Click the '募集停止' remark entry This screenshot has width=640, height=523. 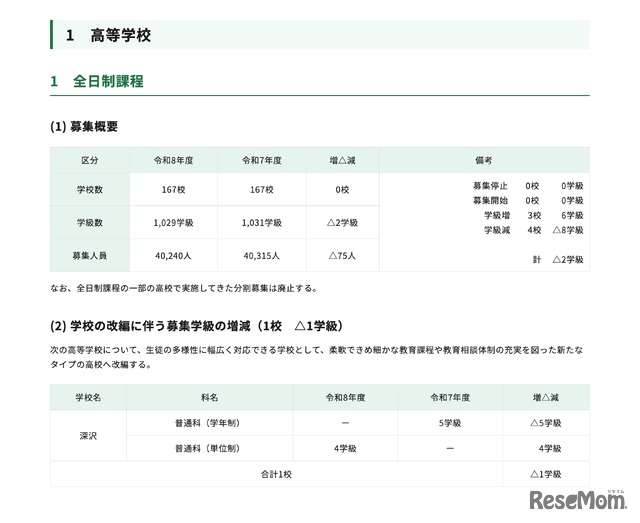click(490, 186)
